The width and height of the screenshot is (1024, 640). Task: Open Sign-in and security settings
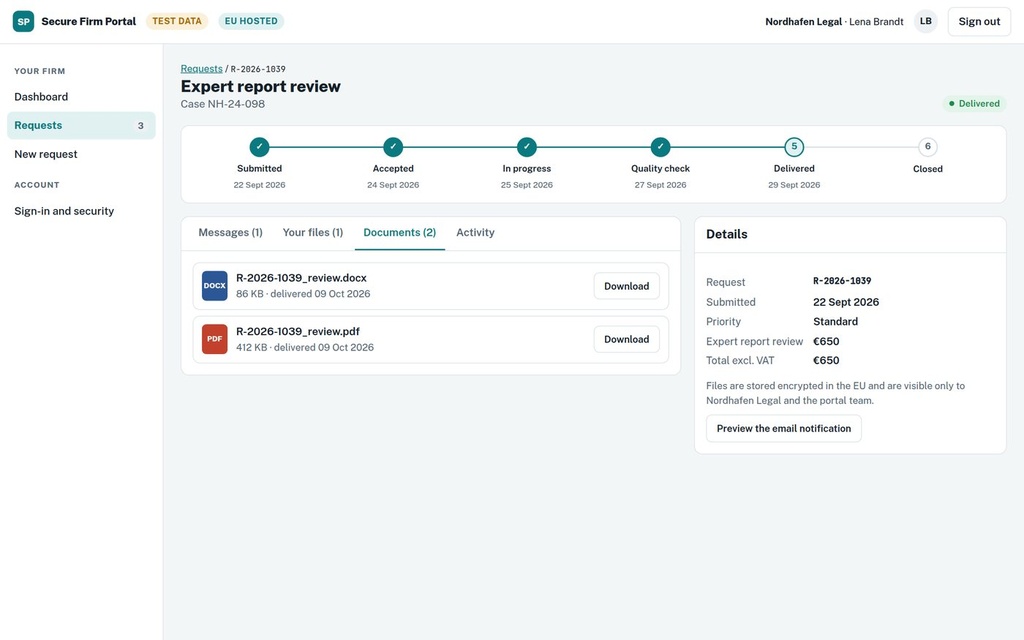pos(81,211)
